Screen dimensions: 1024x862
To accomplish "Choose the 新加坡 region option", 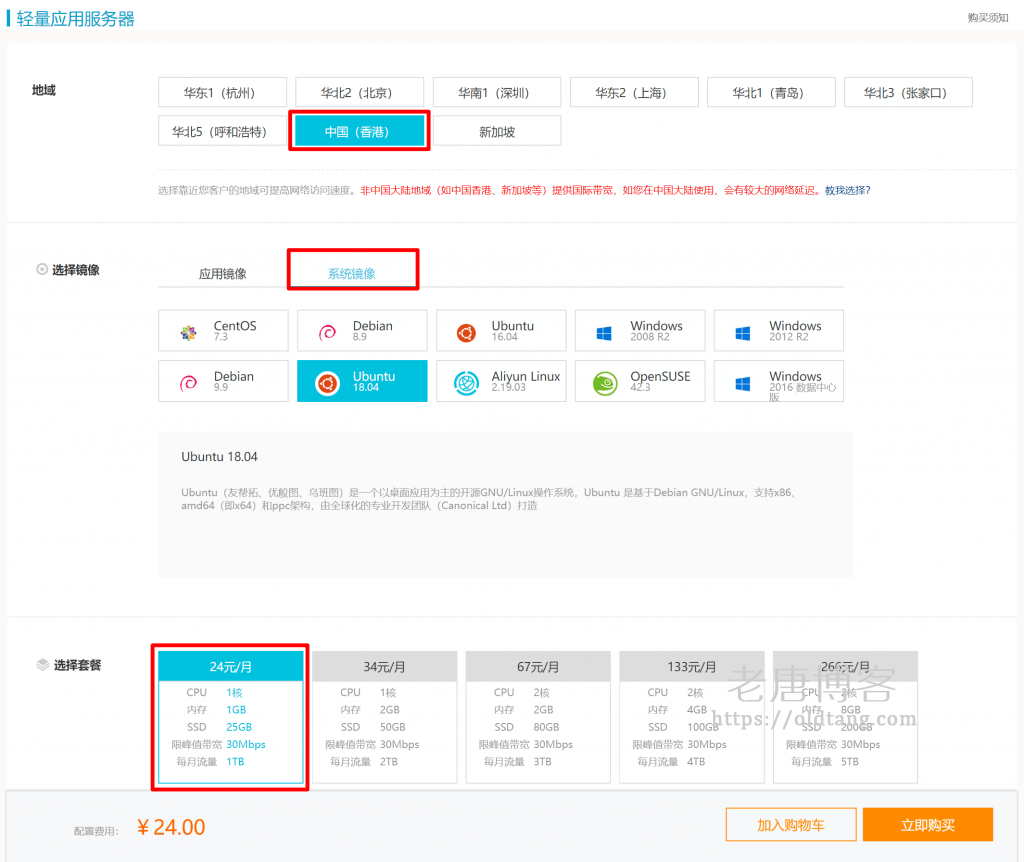I will click(497, 131).
